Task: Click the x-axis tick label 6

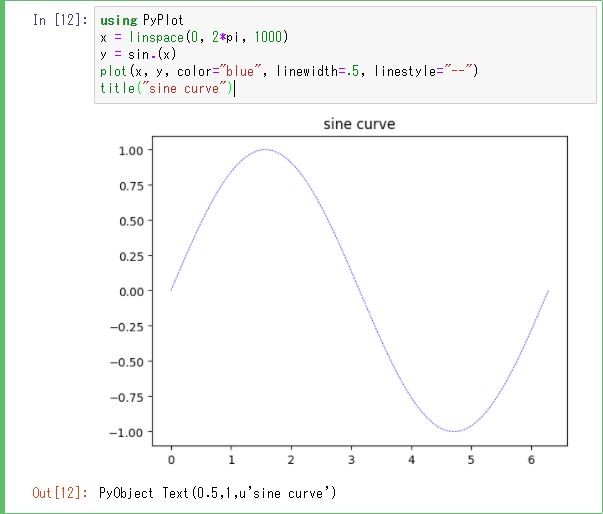Action: 531,460
